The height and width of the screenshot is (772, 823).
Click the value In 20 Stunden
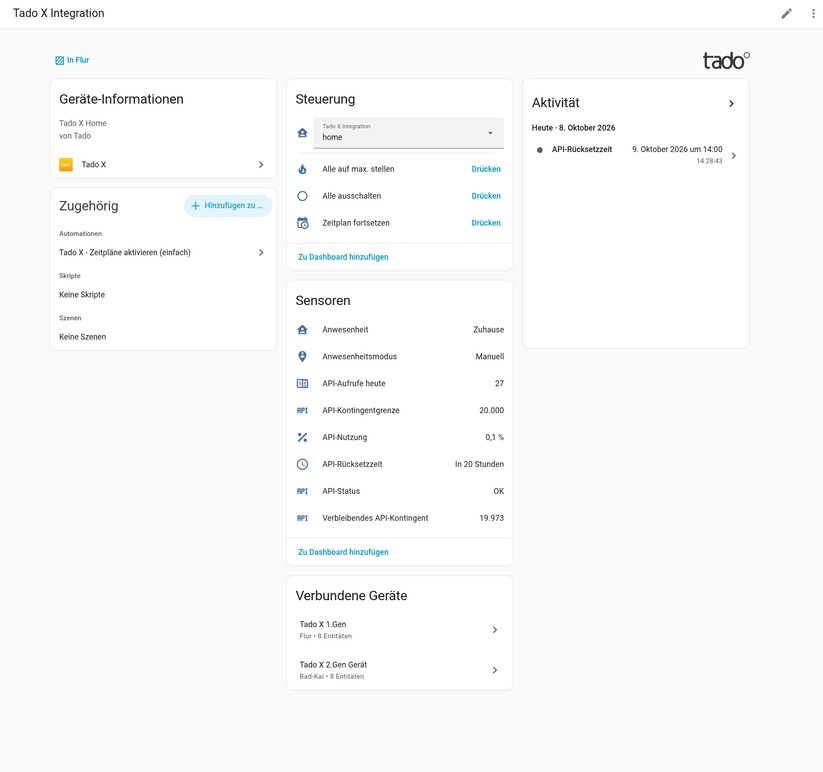tap(479, 464)
